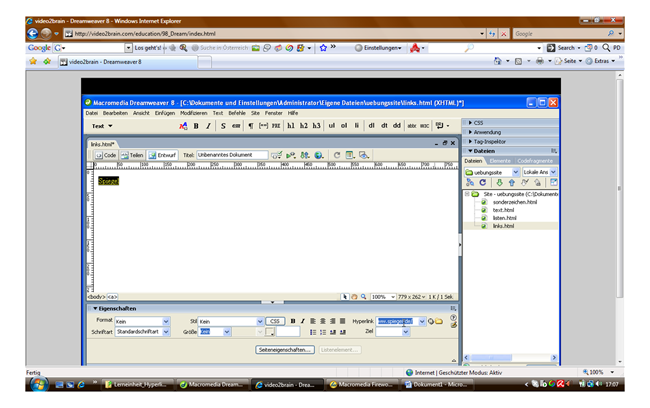This screenshot has width=650, height=408.
Task: Click the Refresh Design View icon in the document toolbar
Action: (337, 155)
